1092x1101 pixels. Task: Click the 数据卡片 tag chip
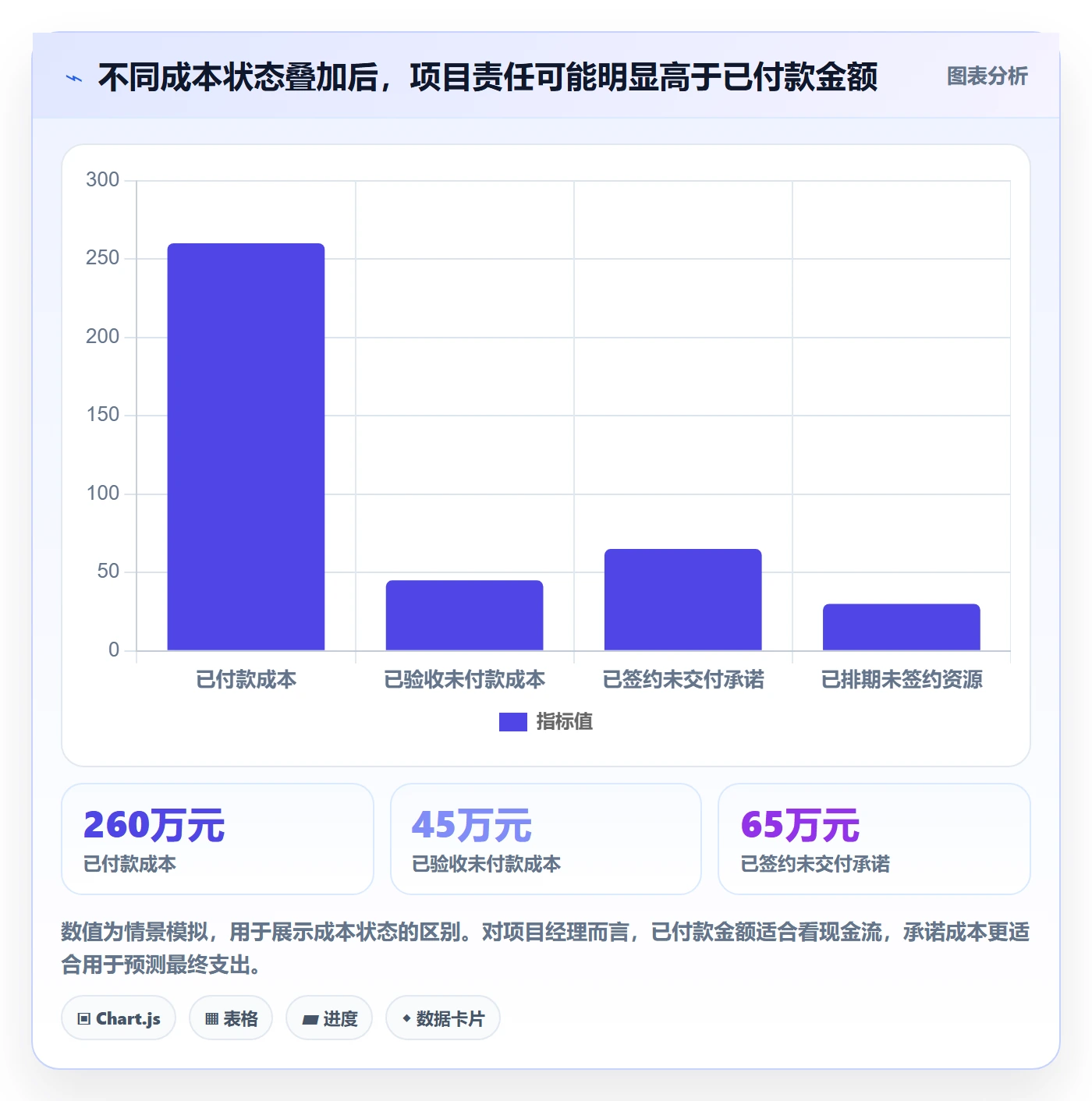click(x=443, y=1018)
